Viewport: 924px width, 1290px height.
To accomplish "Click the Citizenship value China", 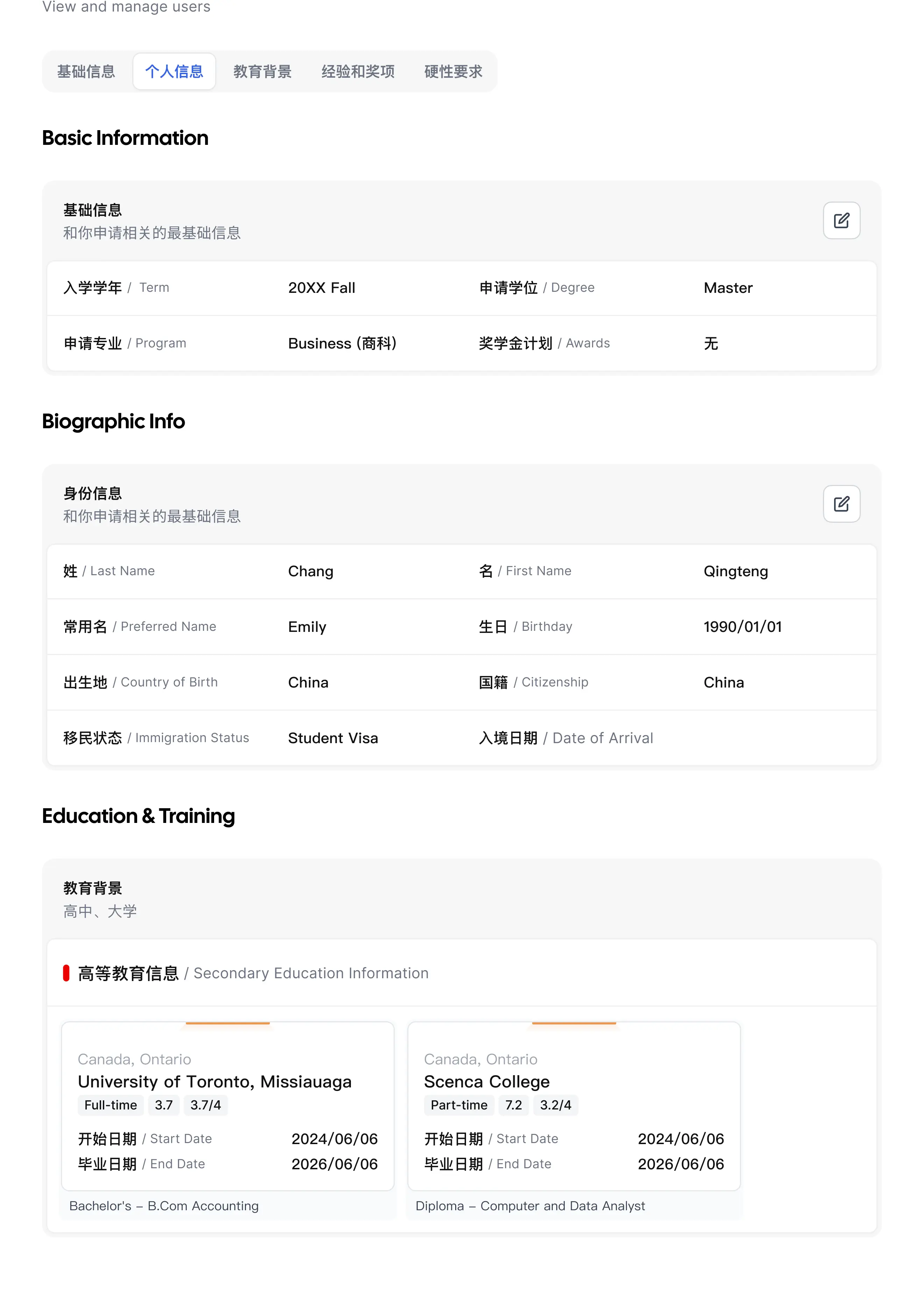I will point(724,683).
